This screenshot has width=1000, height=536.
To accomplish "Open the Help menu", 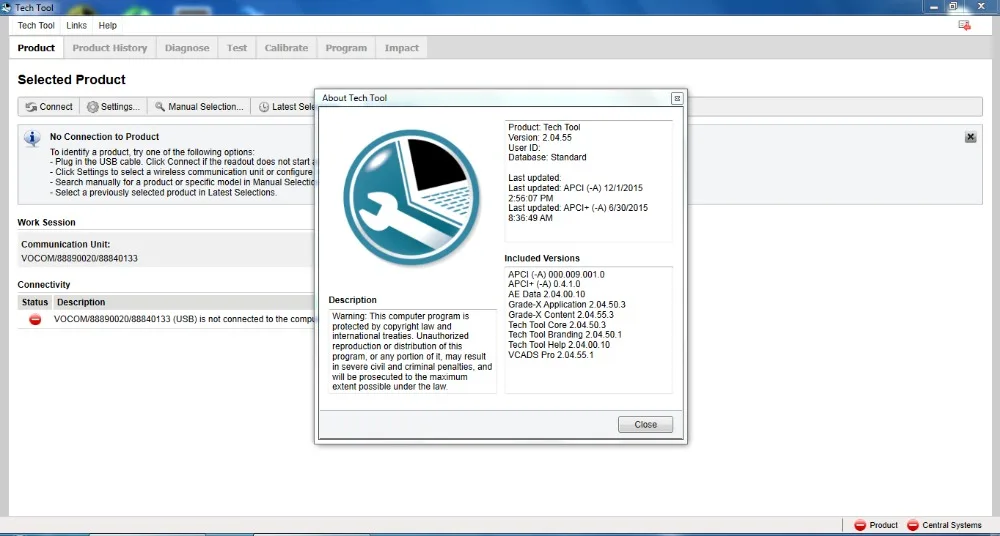I will 108,26.
